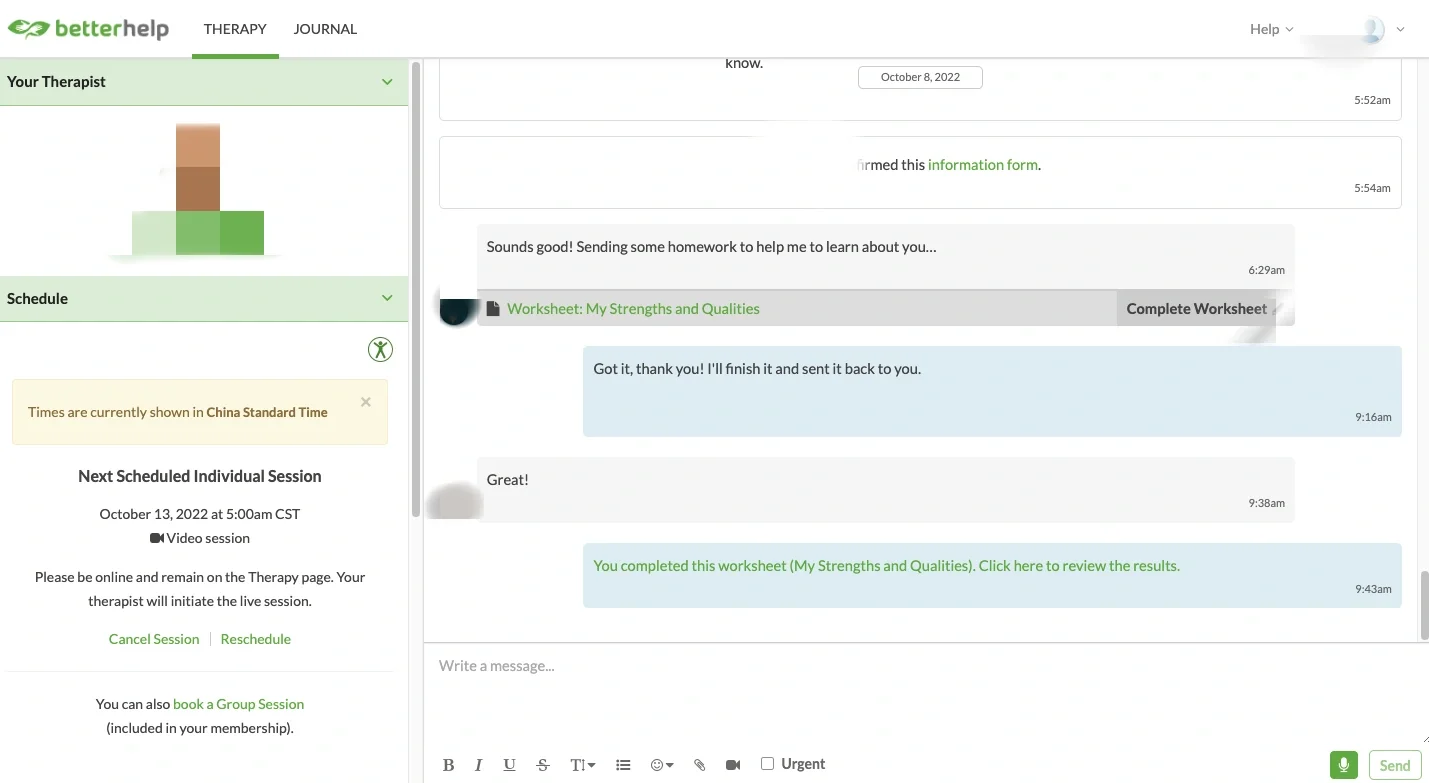Click the Complete Worksheet button
This screenshot has width=1429, height=783.
[1196, 309]
